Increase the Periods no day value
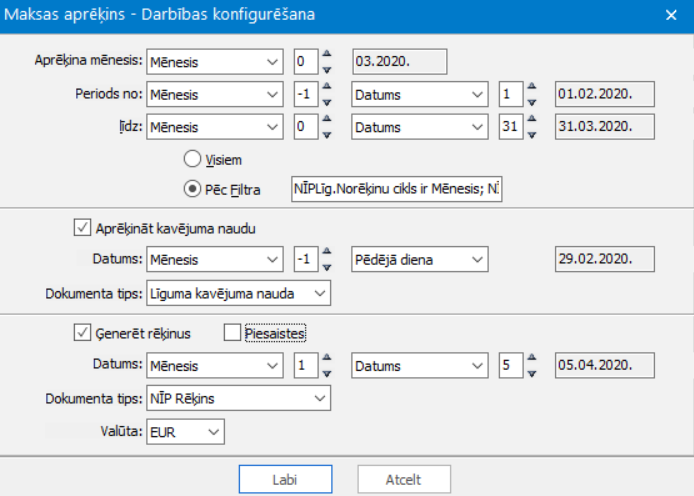The width and height of the screenshot is (694, 496). tap(531, 88)
